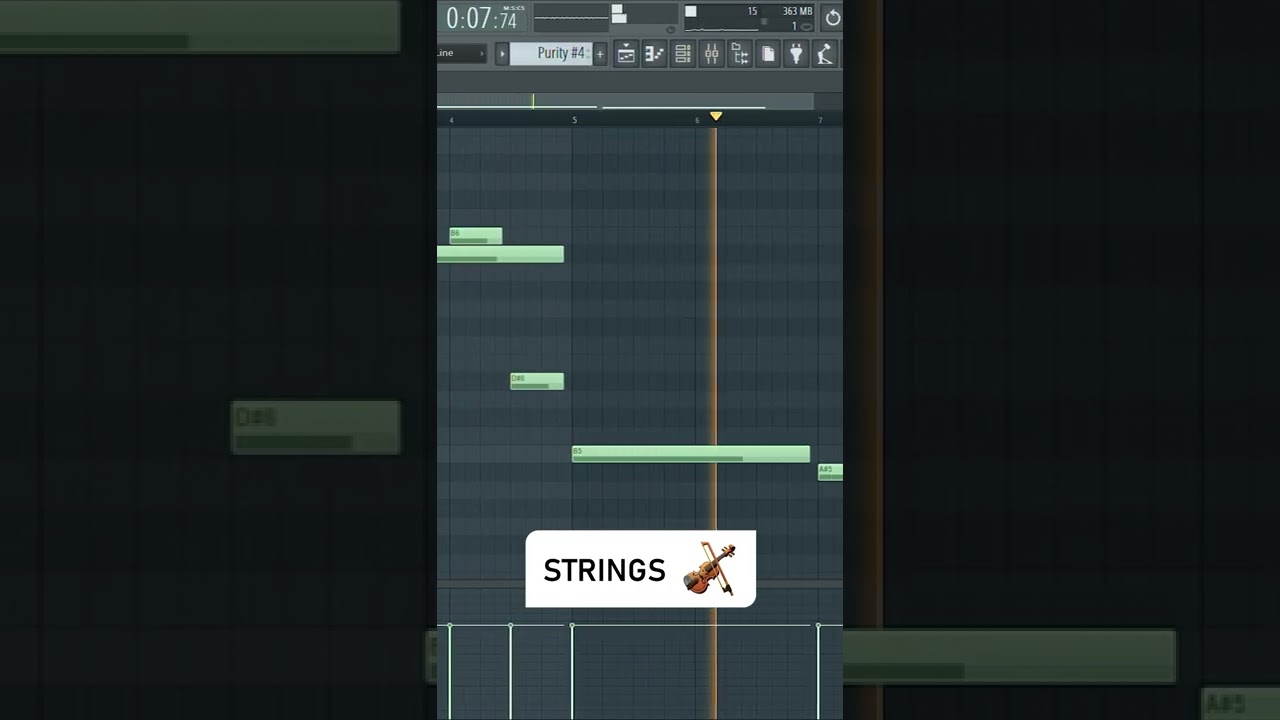Select the long note below B6
Screen dimensions: 1280x720
click(500, 254)
